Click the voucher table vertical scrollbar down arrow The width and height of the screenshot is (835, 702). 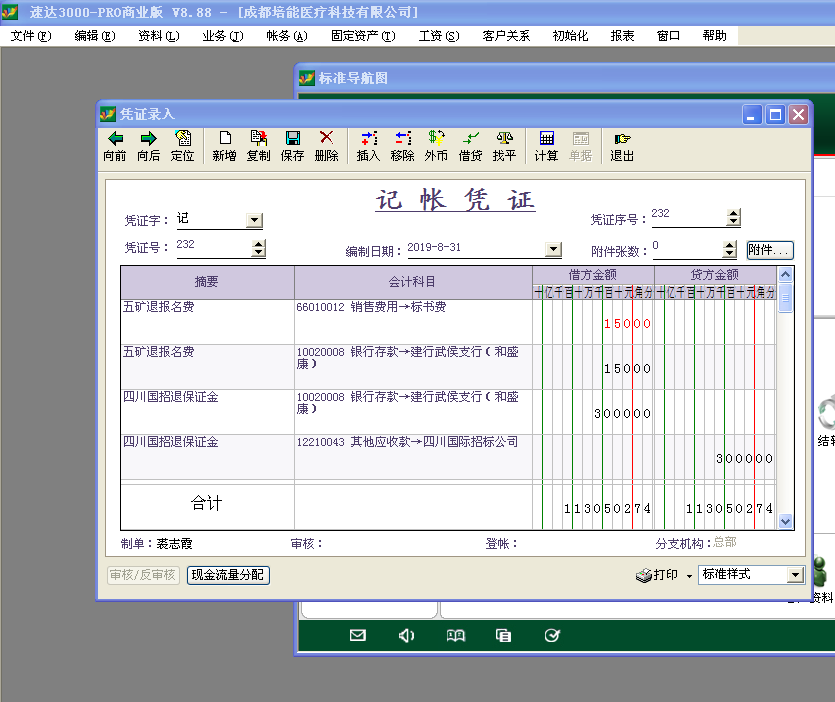click(785, 521)
